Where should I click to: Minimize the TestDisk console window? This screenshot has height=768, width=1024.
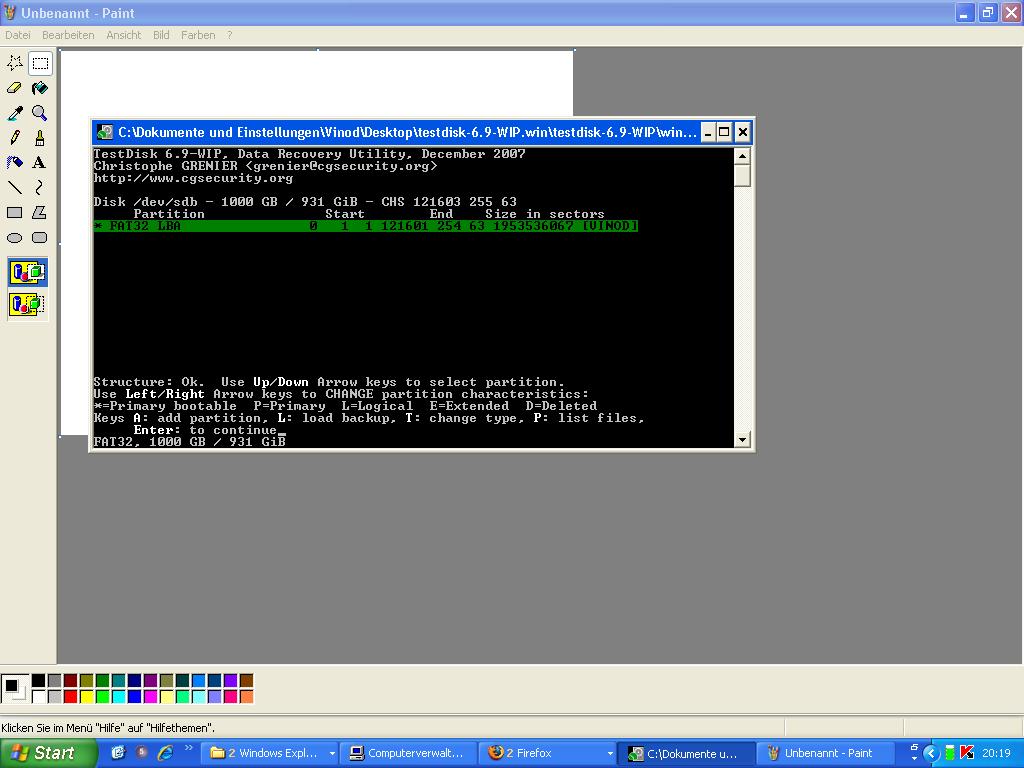click(x=708, y=133)
